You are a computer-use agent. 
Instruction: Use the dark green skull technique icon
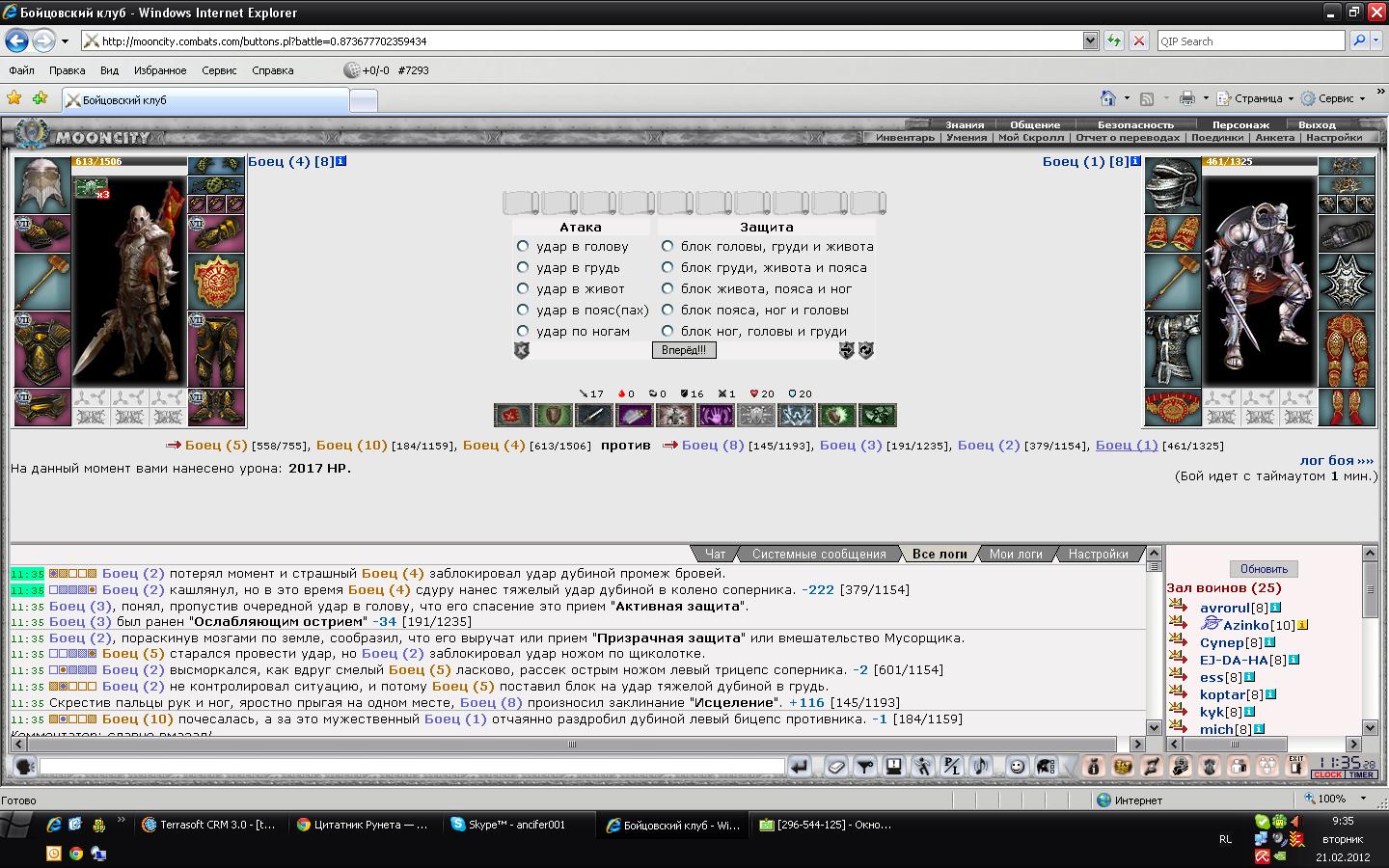[x=878, y=416]
